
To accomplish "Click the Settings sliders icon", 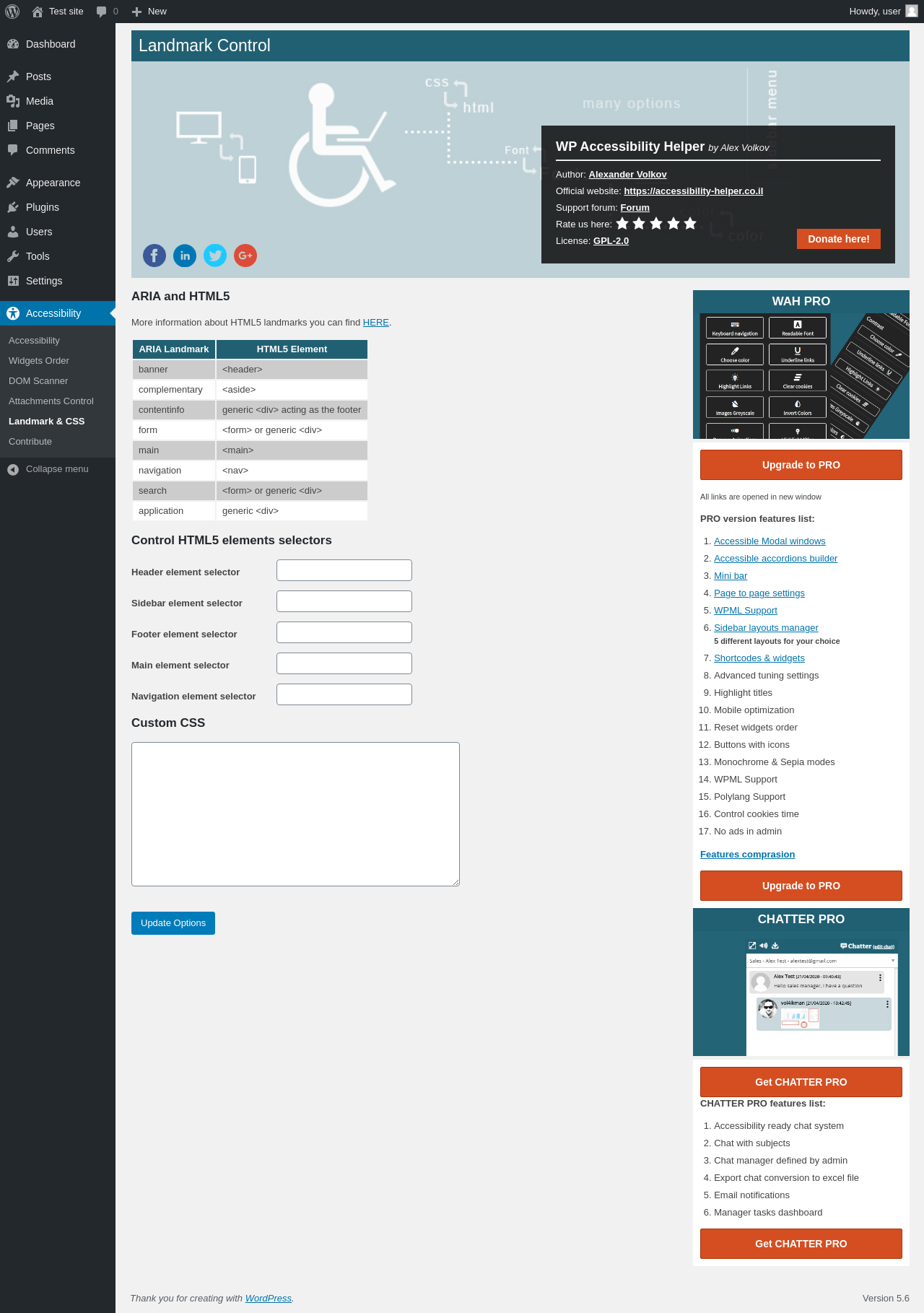I will coord(13,281).
